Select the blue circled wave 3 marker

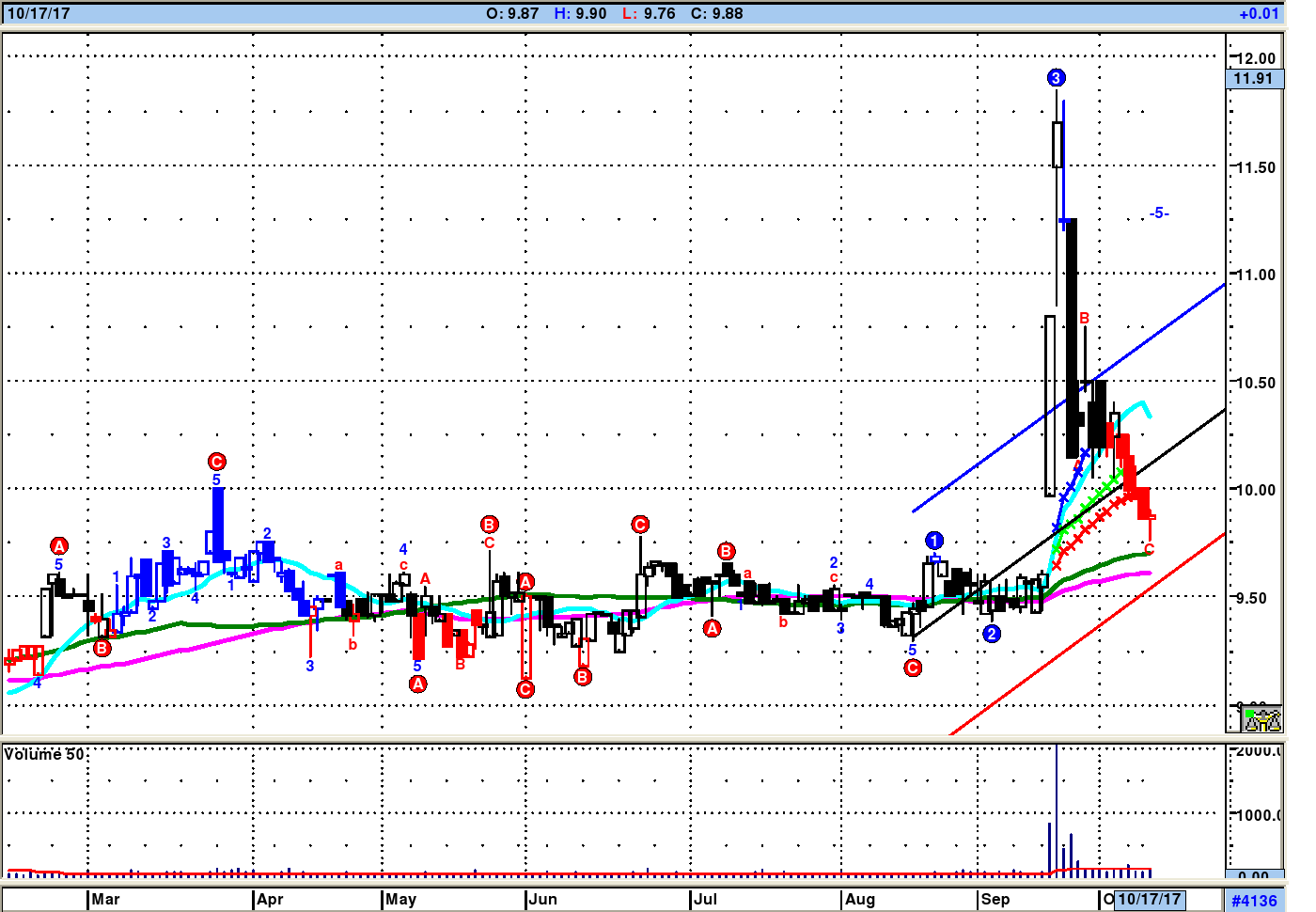(x=1056, y=78)
